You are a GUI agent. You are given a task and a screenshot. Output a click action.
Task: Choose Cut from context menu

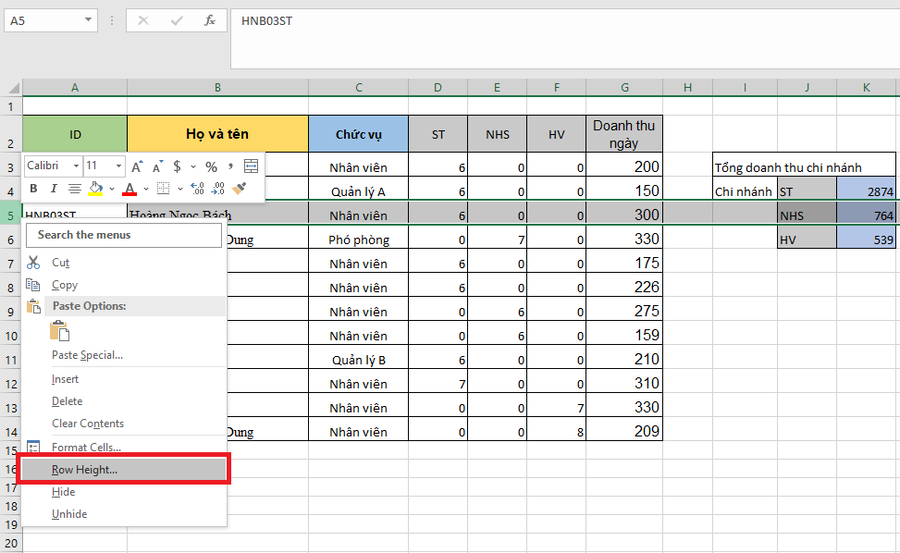[x=124, y=262]
